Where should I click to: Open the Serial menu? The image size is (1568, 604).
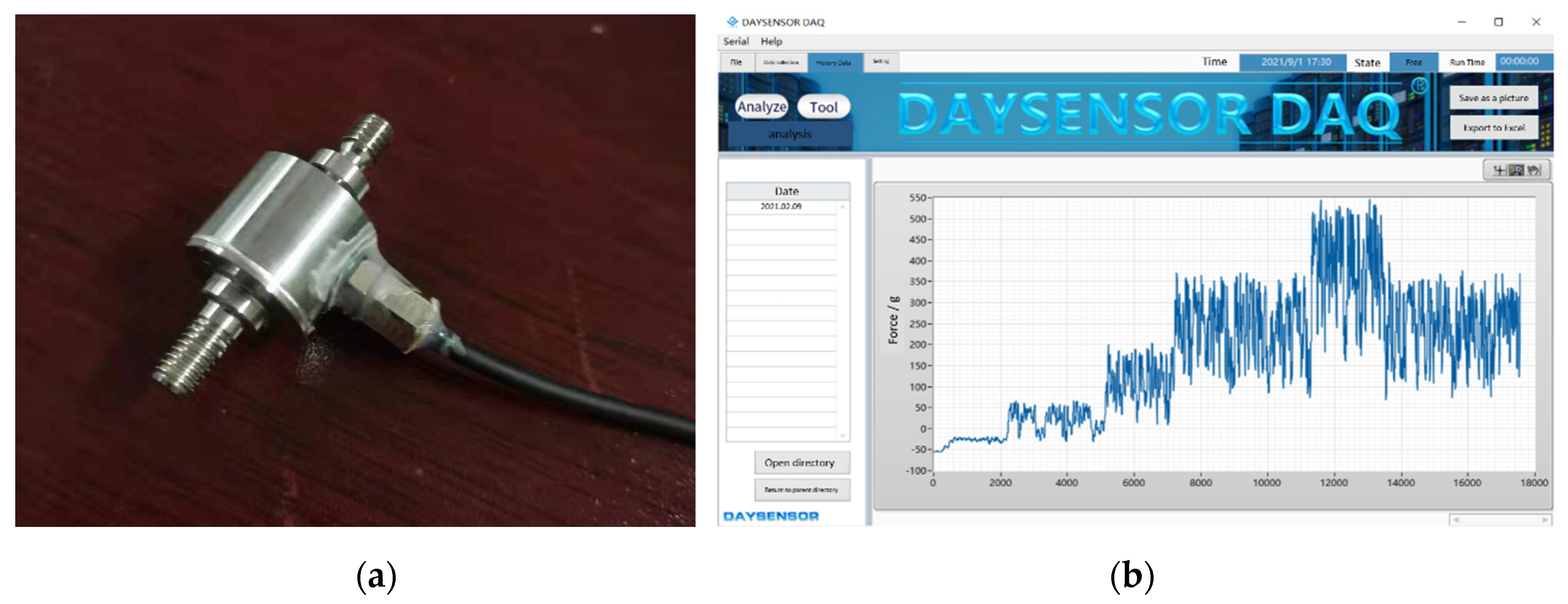coord(735,41)
